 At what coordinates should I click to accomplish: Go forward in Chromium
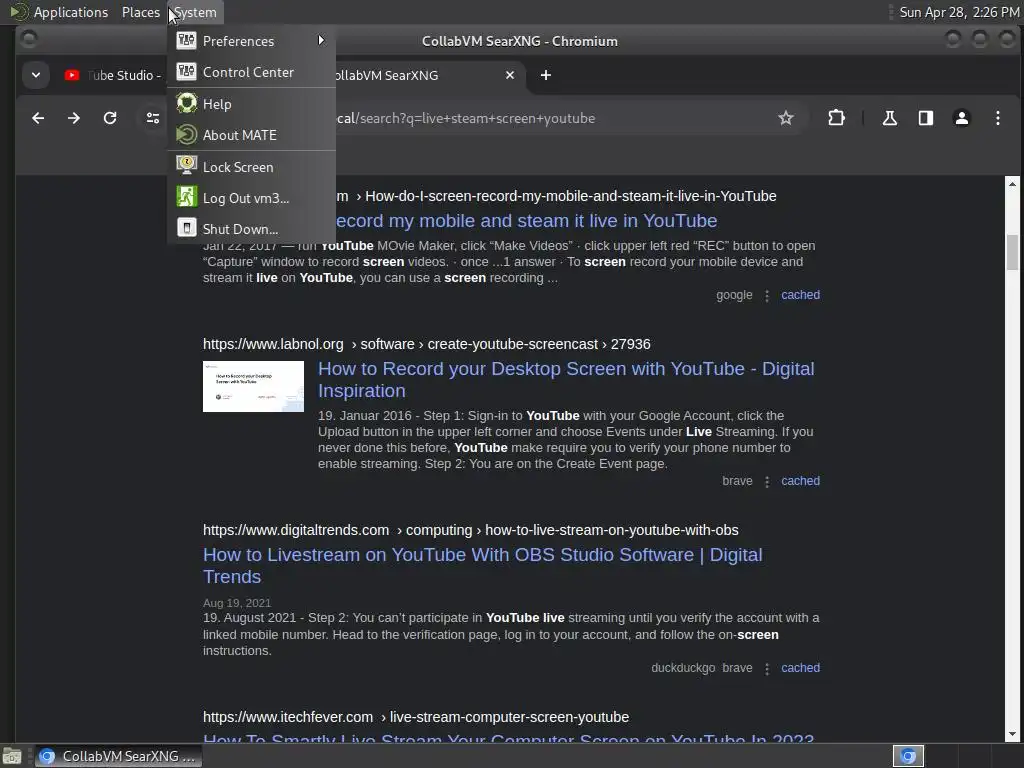[74, 118]
